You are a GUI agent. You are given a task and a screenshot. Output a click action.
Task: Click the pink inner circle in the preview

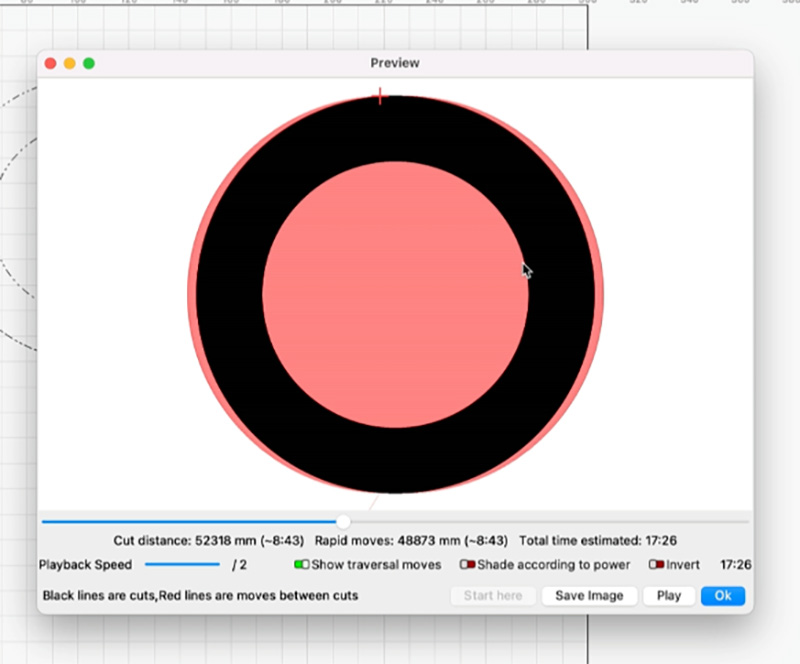click(395, 295)
